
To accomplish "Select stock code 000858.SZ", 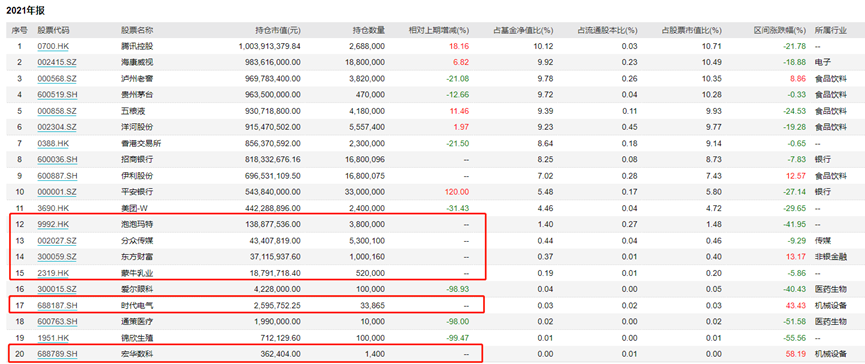I will pyautogui.click(x=57, y=111).
